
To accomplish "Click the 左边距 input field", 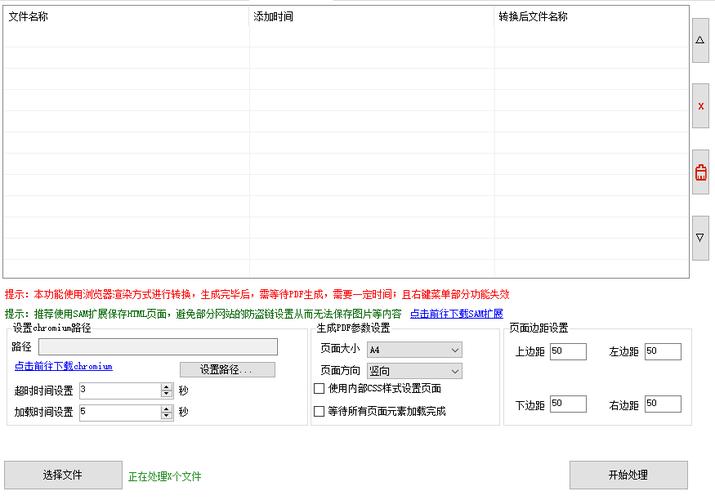I will coord(663,351).
